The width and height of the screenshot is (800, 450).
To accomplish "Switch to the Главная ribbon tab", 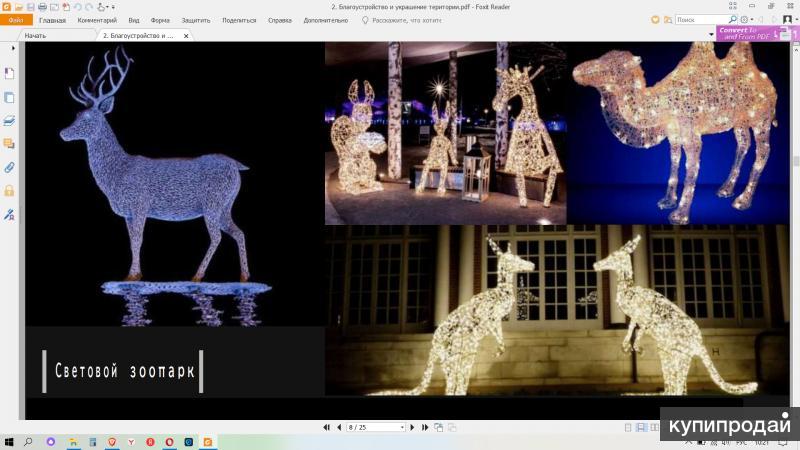I will 52,20.
